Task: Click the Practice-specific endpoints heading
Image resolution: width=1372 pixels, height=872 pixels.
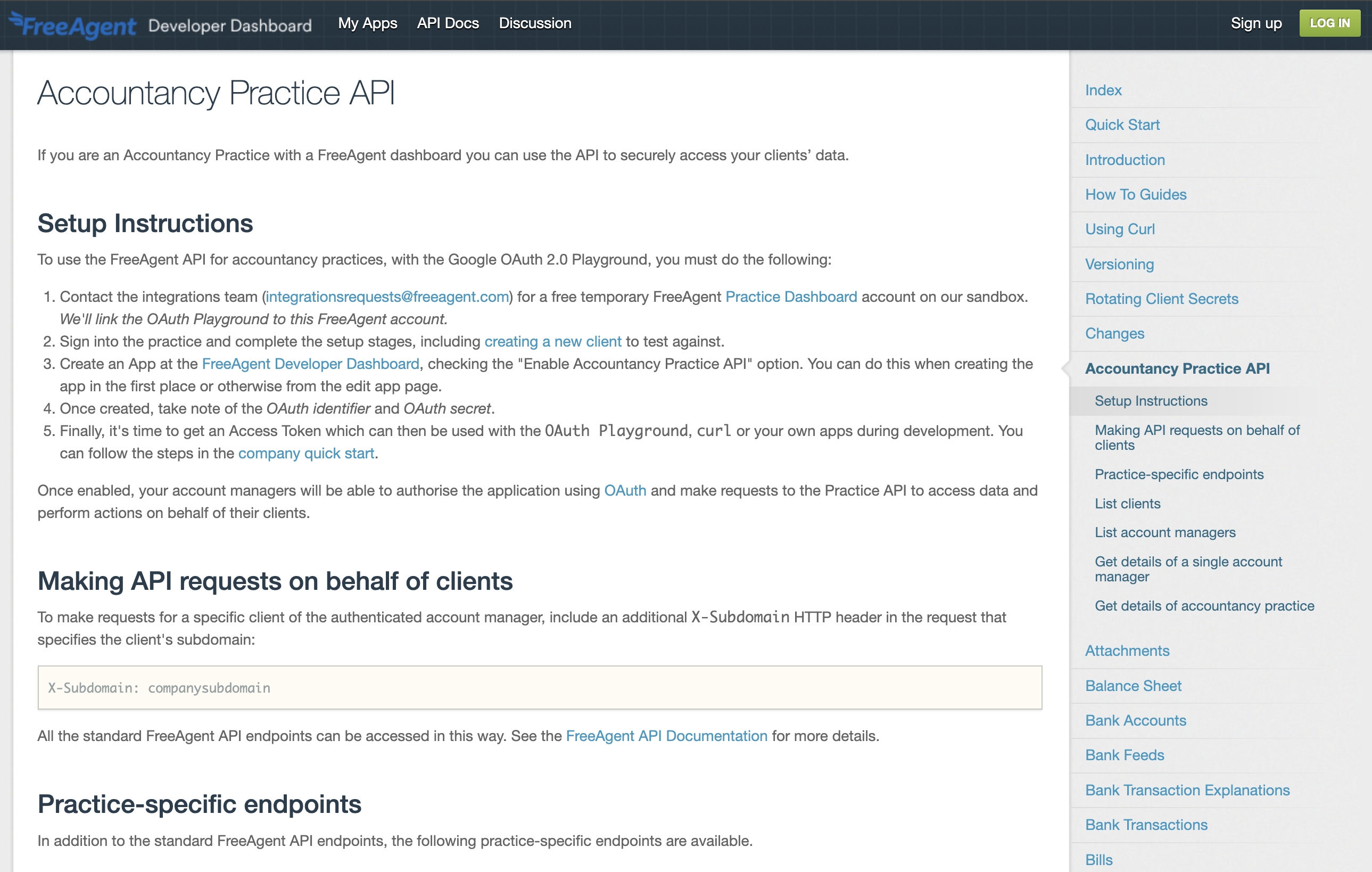Action: [200, 804]
